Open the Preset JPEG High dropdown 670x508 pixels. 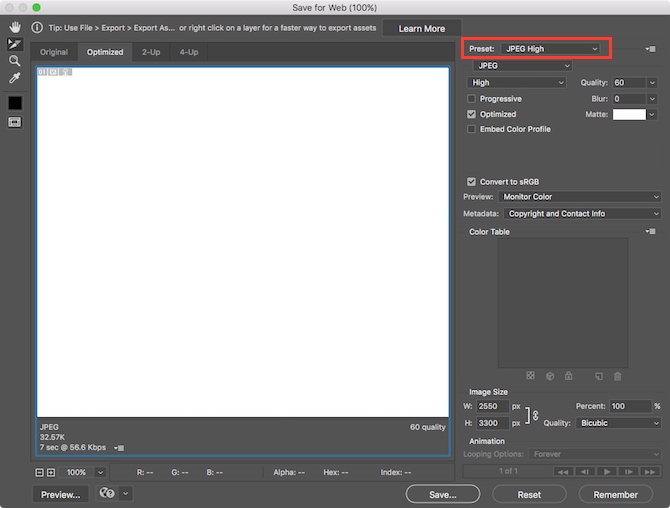[551, 49]
